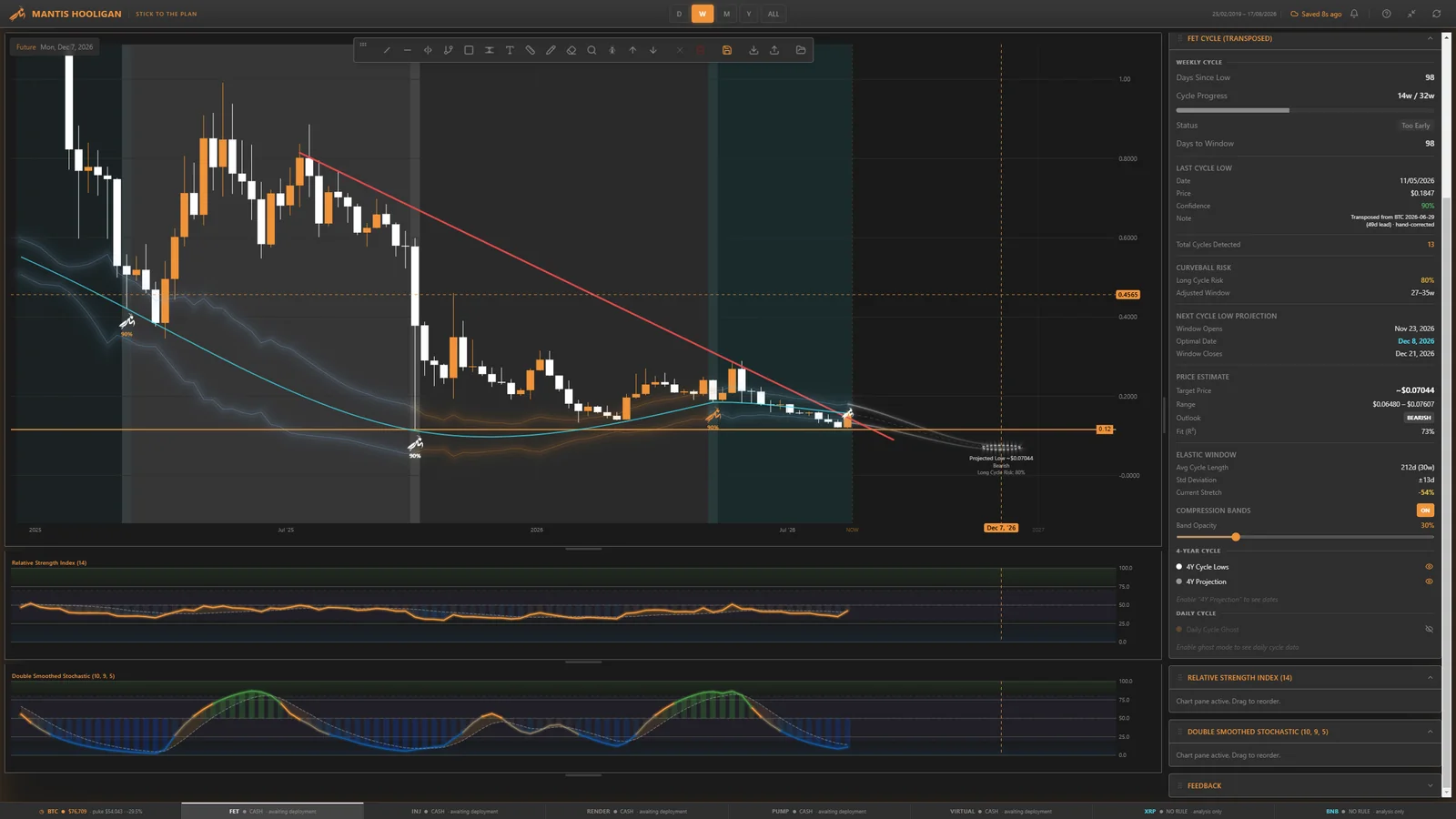1456x819 pixels.
Task: Toggle 4Y Cycle Lows eye visibility
Action: (1429, 567)
